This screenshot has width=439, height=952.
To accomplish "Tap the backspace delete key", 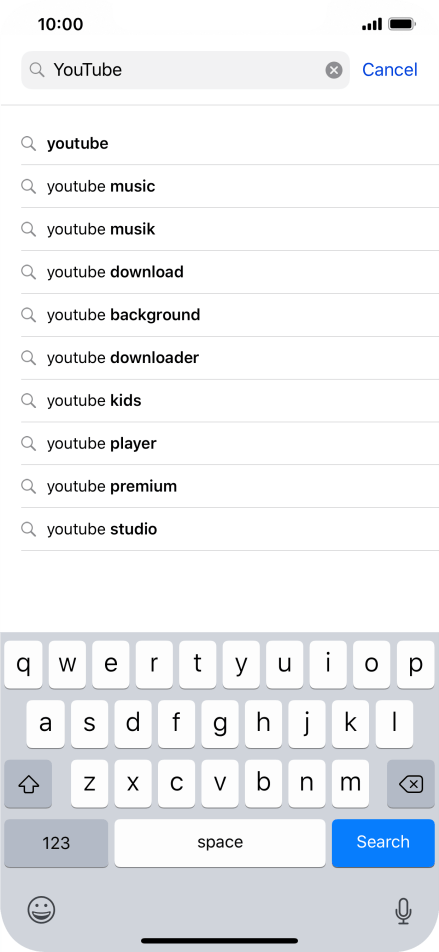I will [x=411, y=784].
